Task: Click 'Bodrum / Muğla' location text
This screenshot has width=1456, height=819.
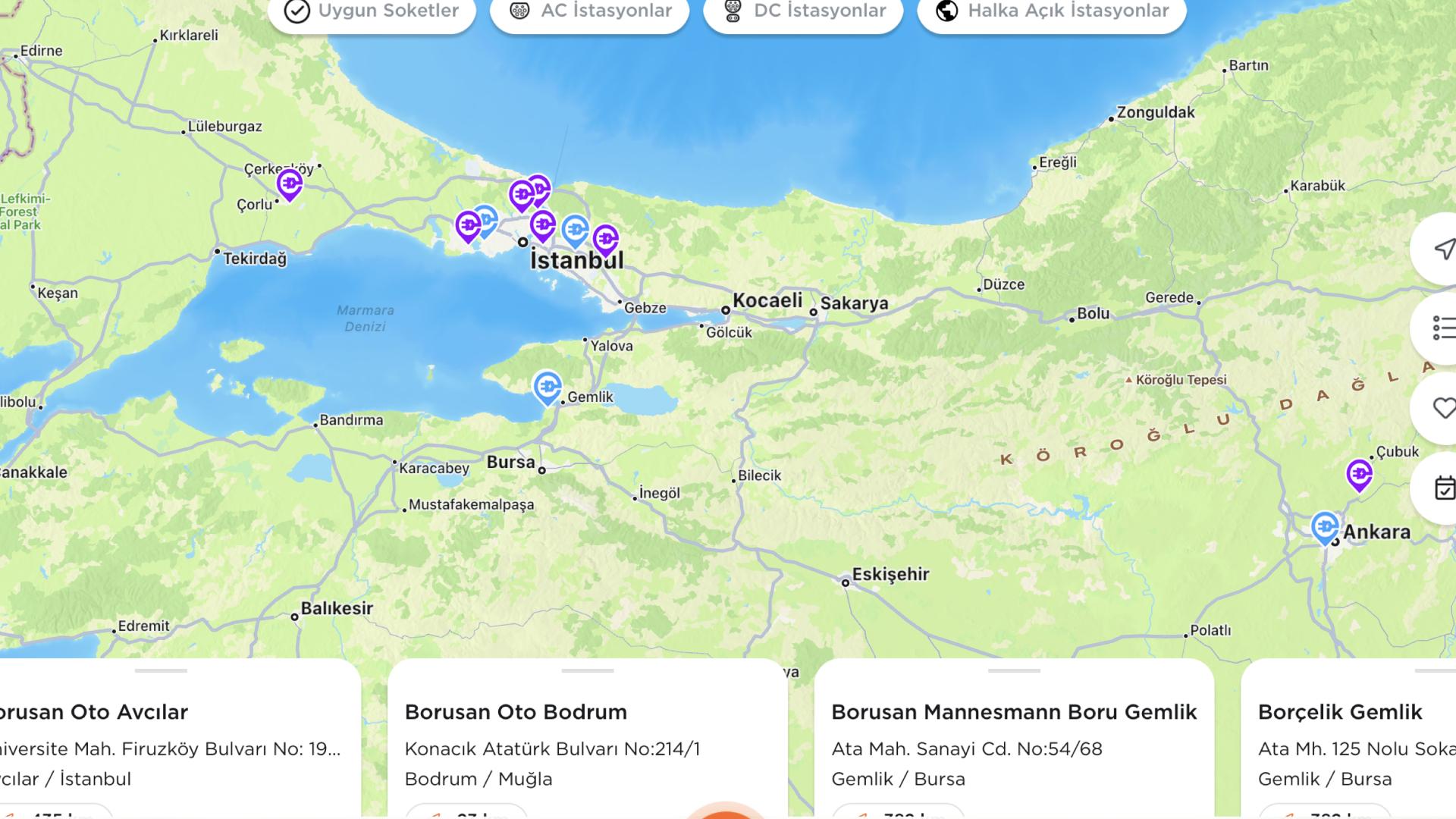Action: [x=479, y=779]
